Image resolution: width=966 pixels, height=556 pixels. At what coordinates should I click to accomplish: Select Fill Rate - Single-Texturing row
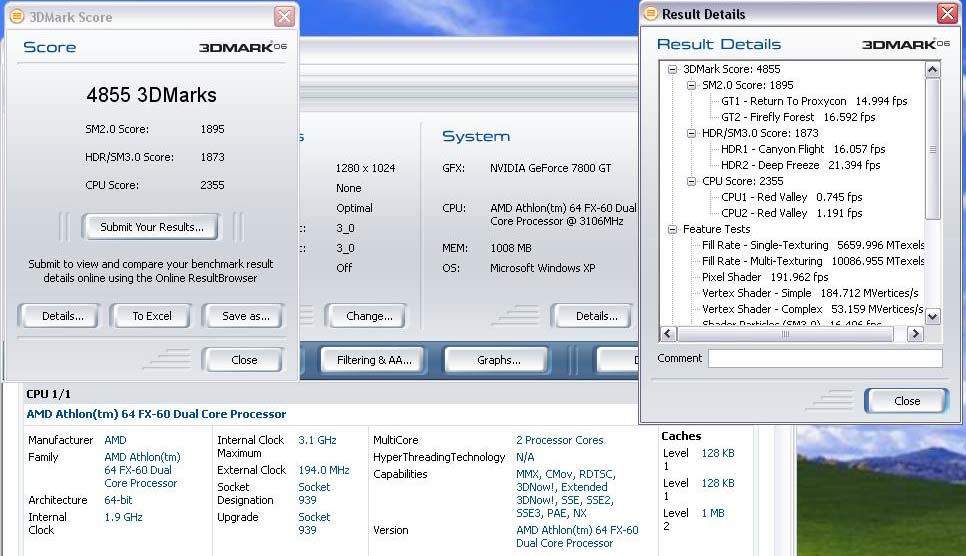tap(813, 245)
